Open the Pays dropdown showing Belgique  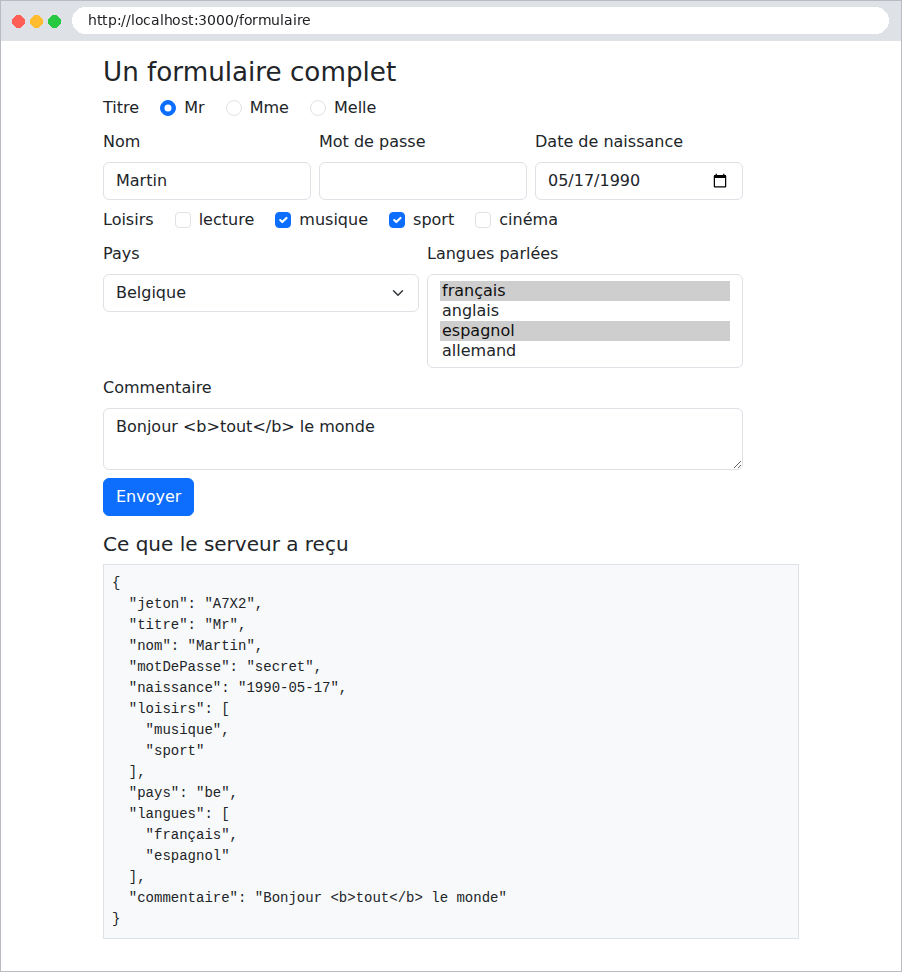(x=260, y=293)
